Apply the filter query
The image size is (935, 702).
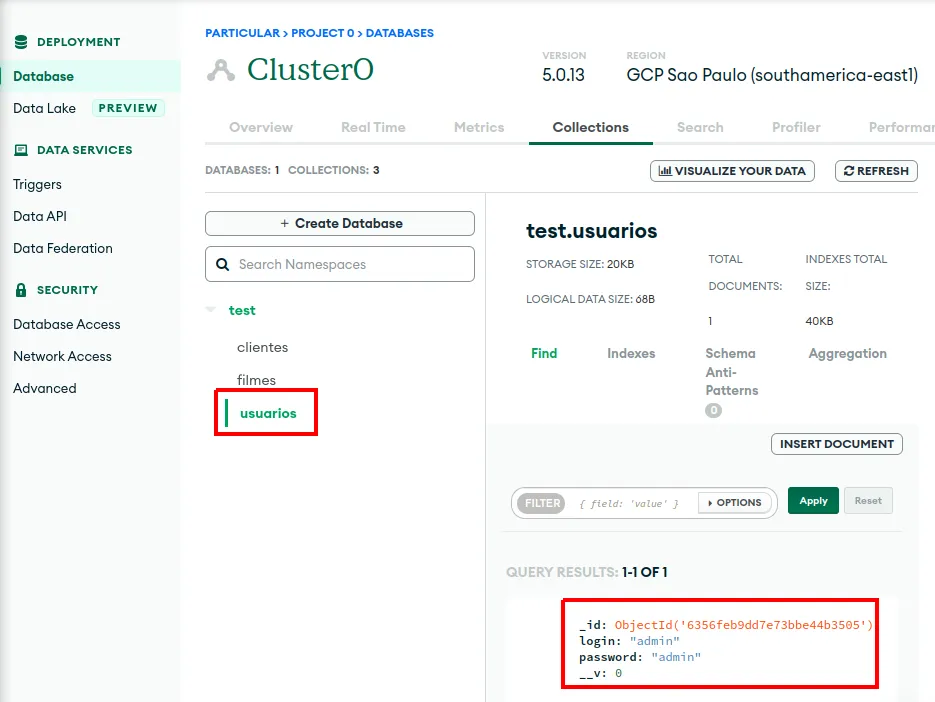click(x=813, y=500)
